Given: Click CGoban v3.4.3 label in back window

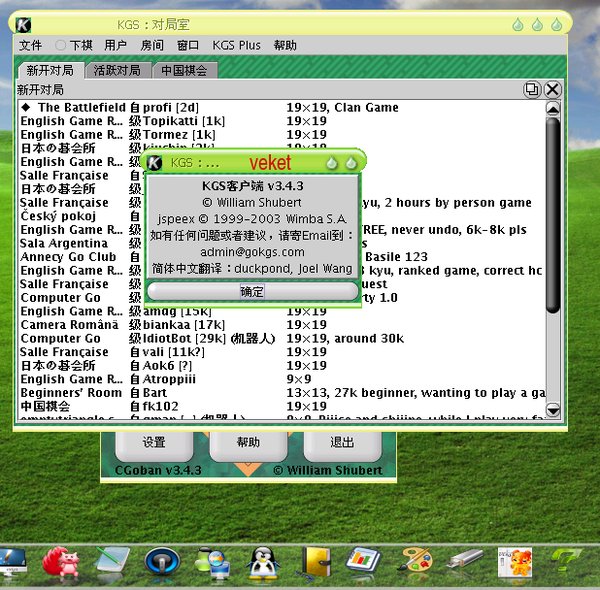Looking at the screenshot, I should (x=158, y=470).
